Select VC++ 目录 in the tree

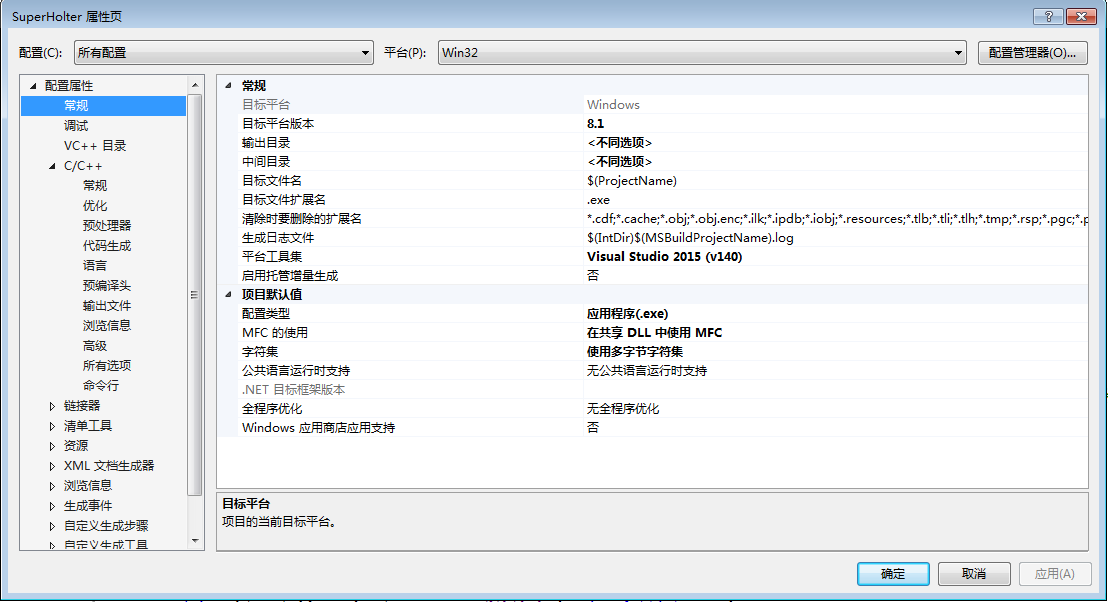(95, 146)
